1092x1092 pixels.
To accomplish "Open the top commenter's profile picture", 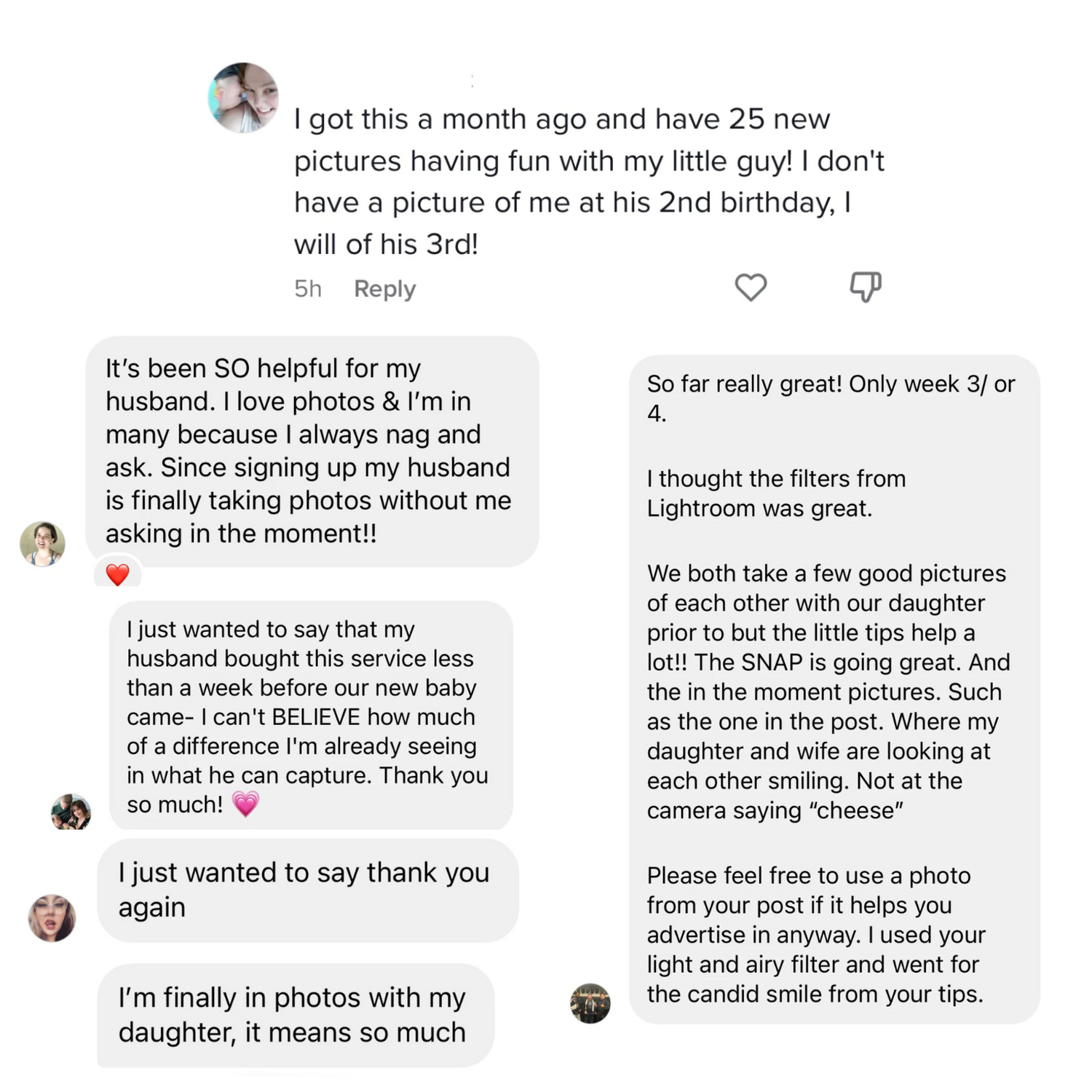I will pyautogui.click(x=244, y=98).
